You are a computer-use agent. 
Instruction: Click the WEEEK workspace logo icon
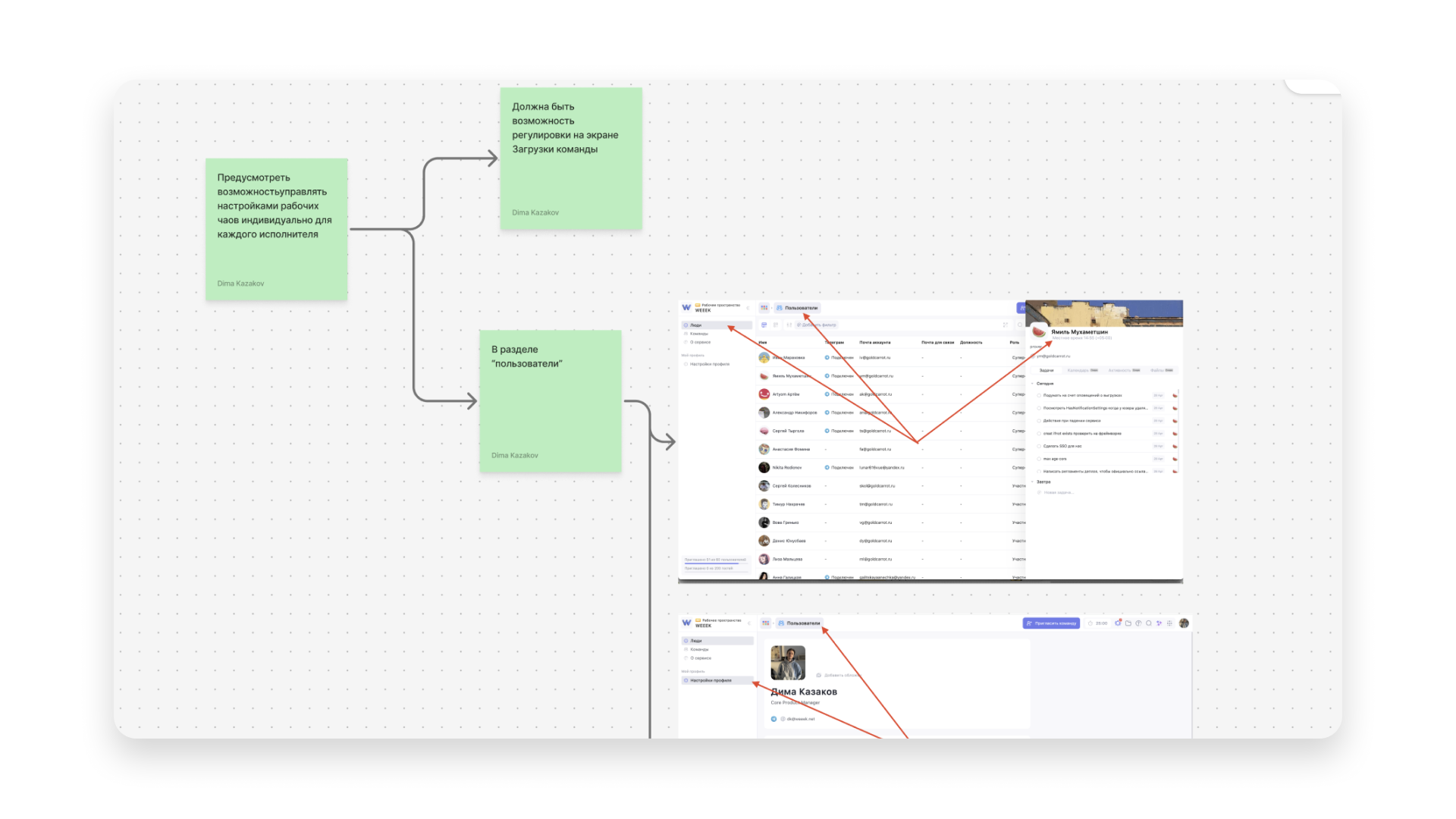[x=686, y=308]
